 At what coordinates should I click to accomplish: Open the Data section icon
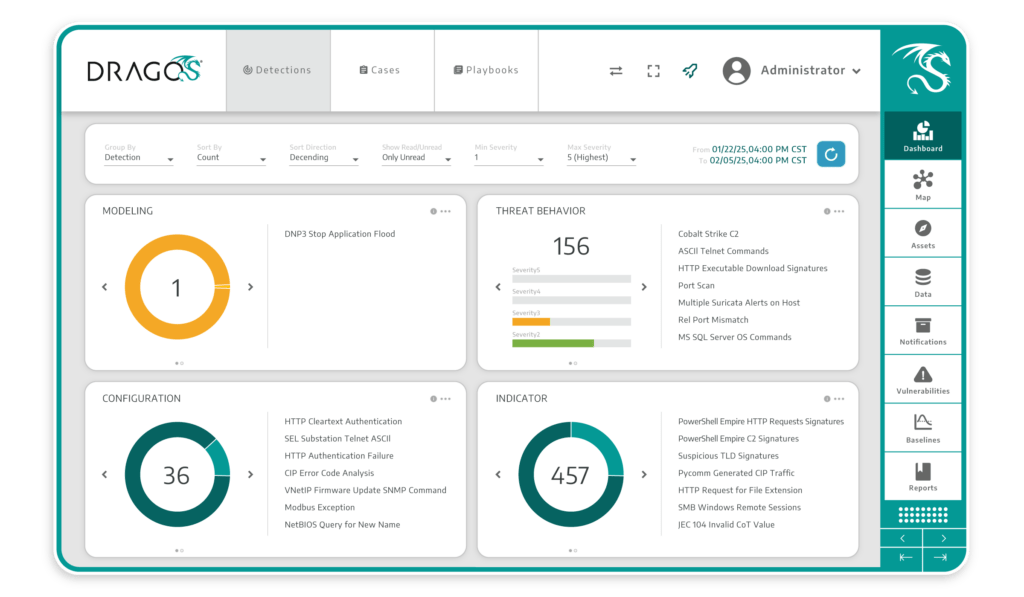[x=923, y=282]
